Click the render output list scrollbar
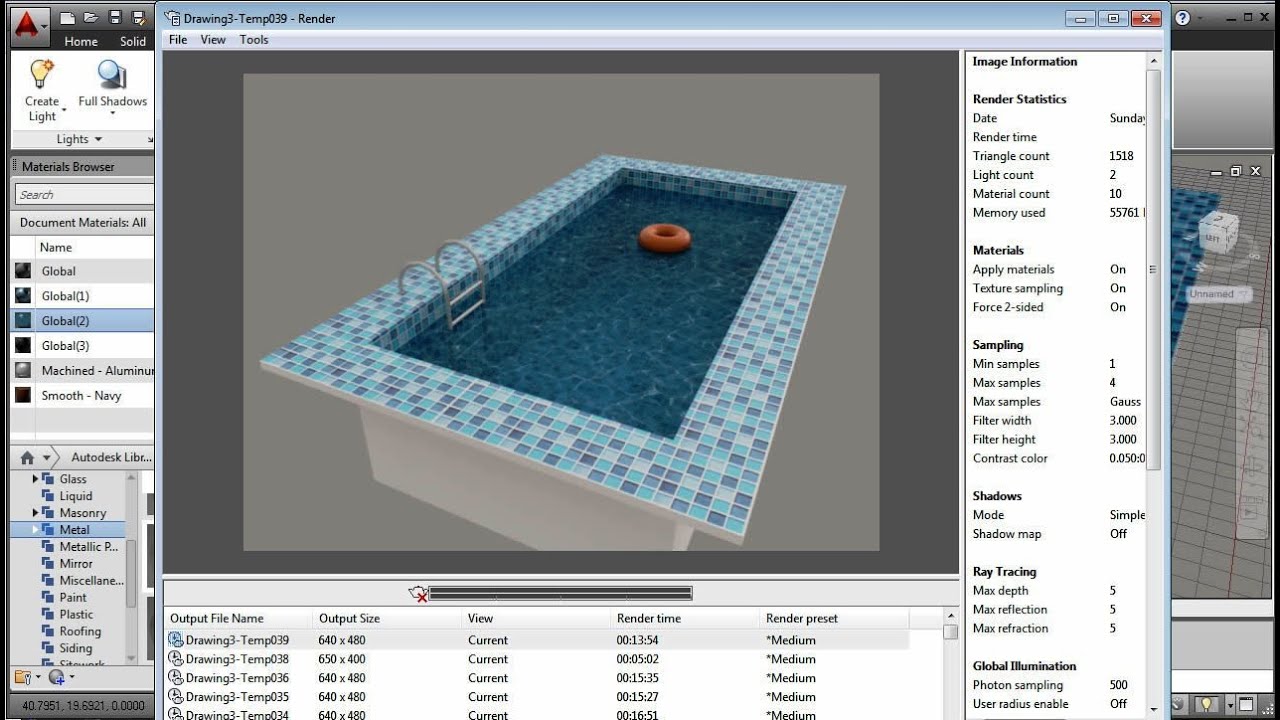The height and width of the screenshot is (720, 1280). point(950,663)
